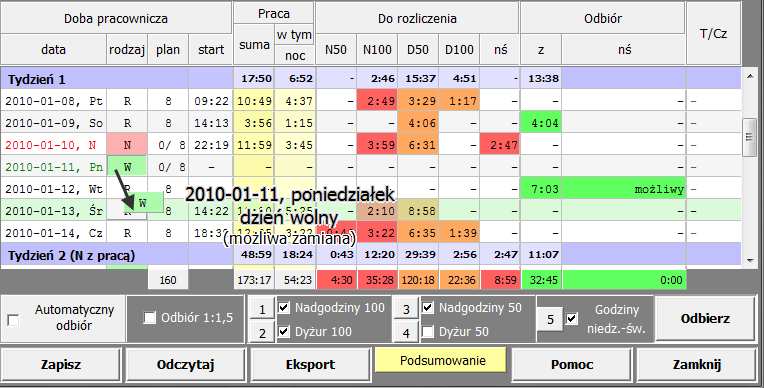
Task: Uncheck Nadgodziny 100 checkbox
Action: [x=284, y=308]
